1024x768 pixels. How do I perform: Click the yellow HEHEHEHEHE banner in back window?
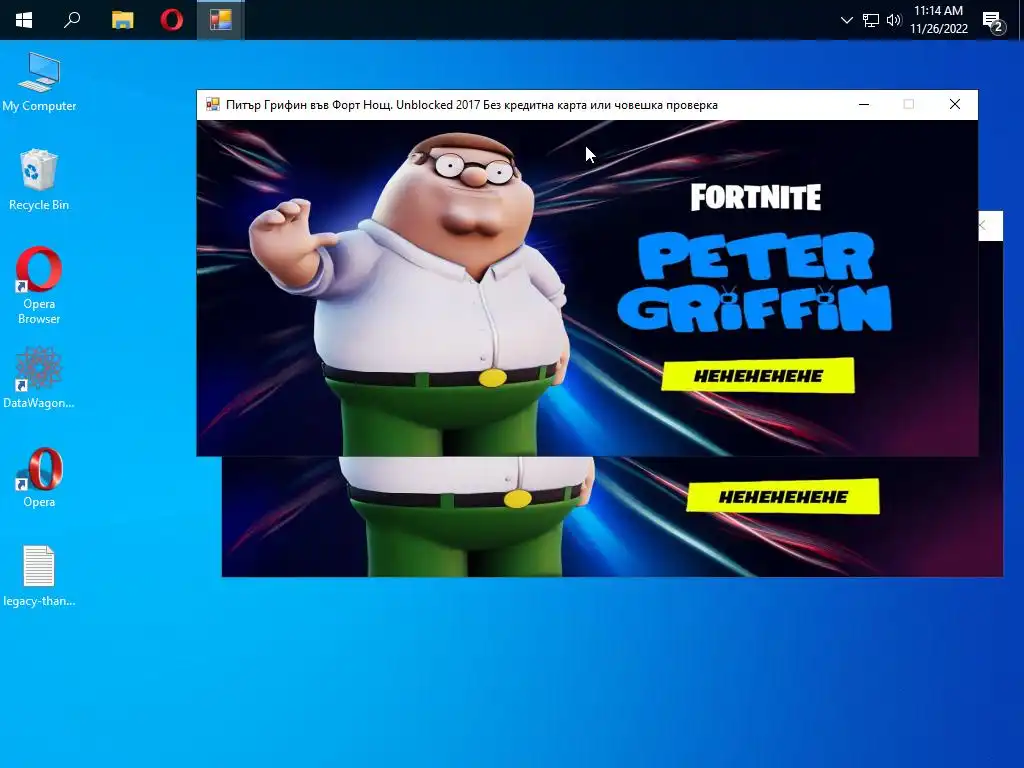point(783,497)
